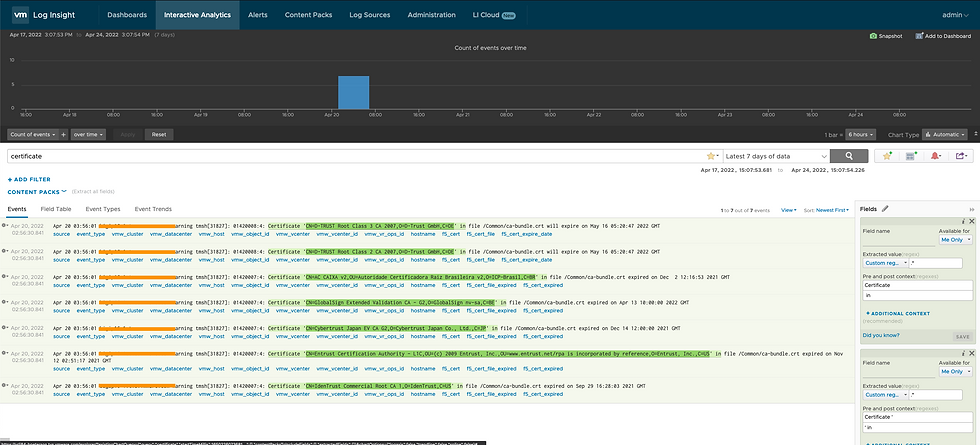Click first card post-context in input
This screenshot has height=445, width=980.
click(x=918, y=294)
